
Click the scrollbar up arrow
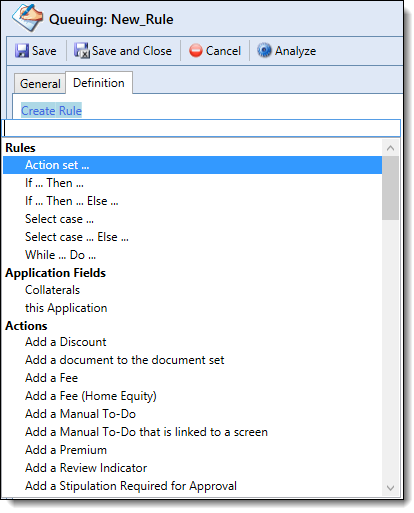pos(390,148)
